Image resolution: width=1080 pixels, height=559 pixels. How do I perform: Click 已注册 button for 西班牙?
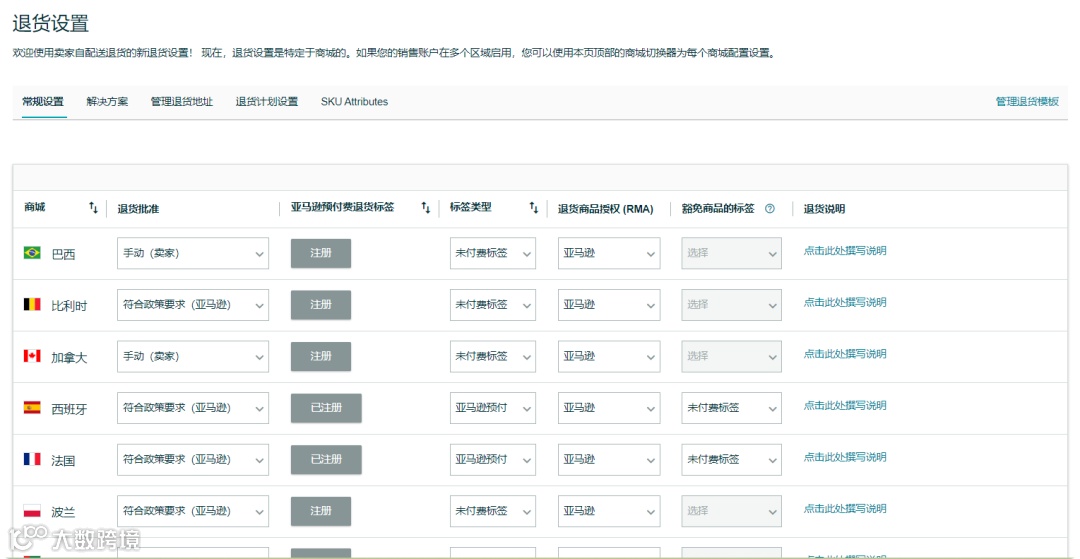tap(326, 408)
